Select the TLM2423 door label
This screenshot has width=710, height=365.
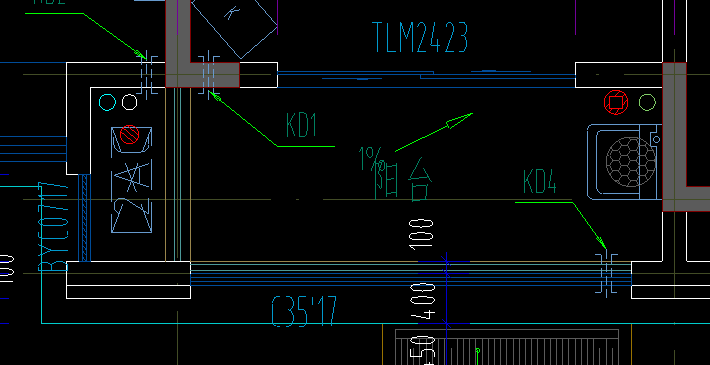tap(420, 38)
